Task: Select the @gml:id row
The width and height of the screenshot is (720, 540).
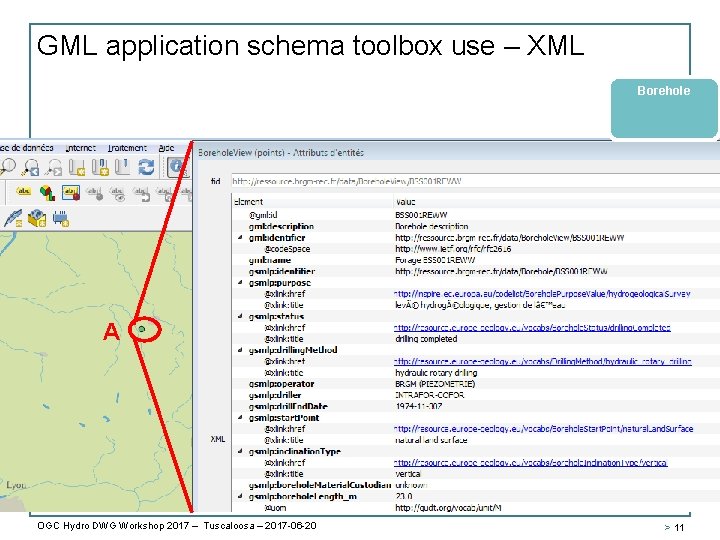Action: click(476, 215)
